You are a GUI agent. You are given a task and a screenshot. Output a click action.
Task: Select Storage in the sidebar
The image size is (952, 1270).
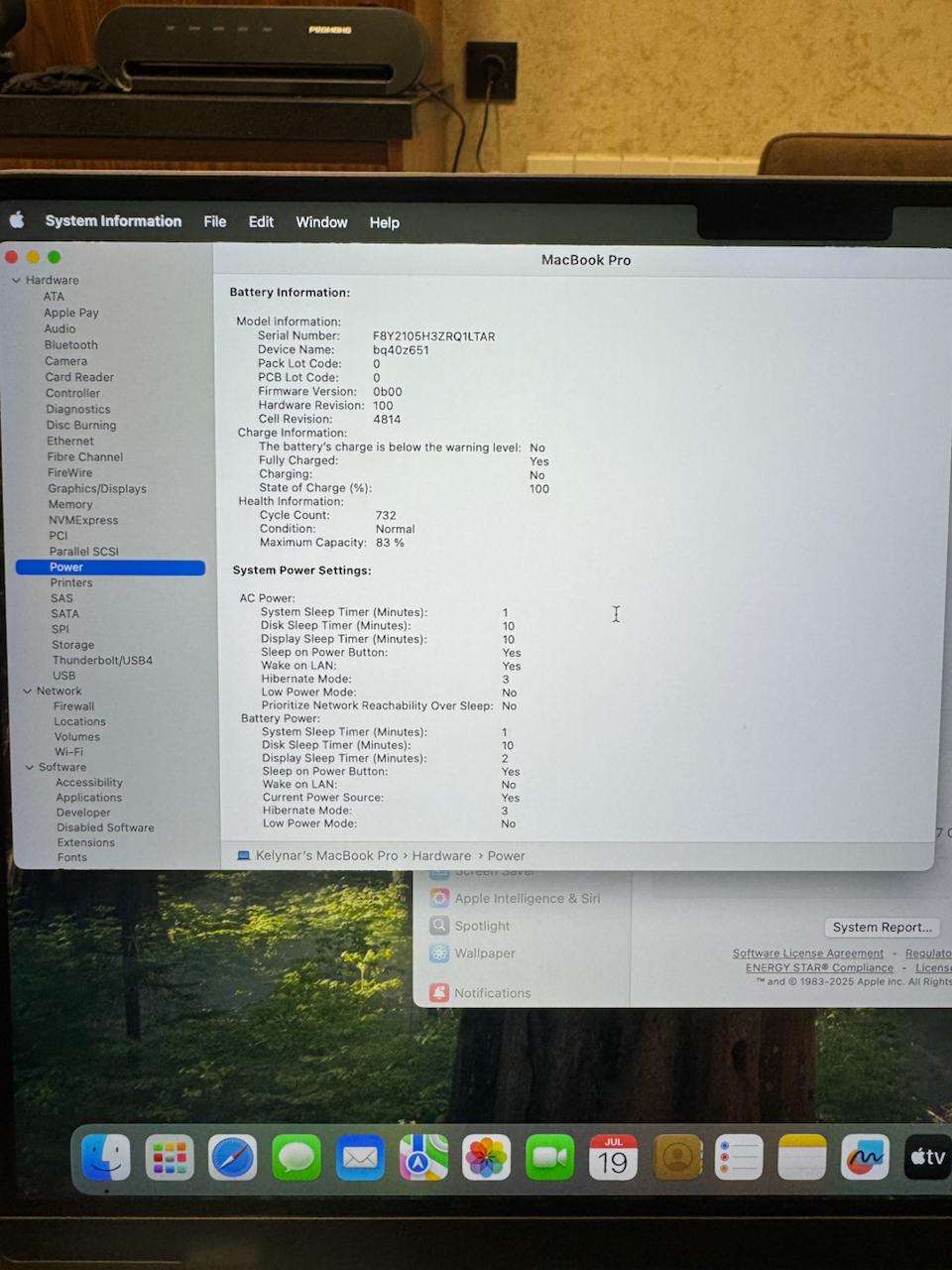click(73, 644)
